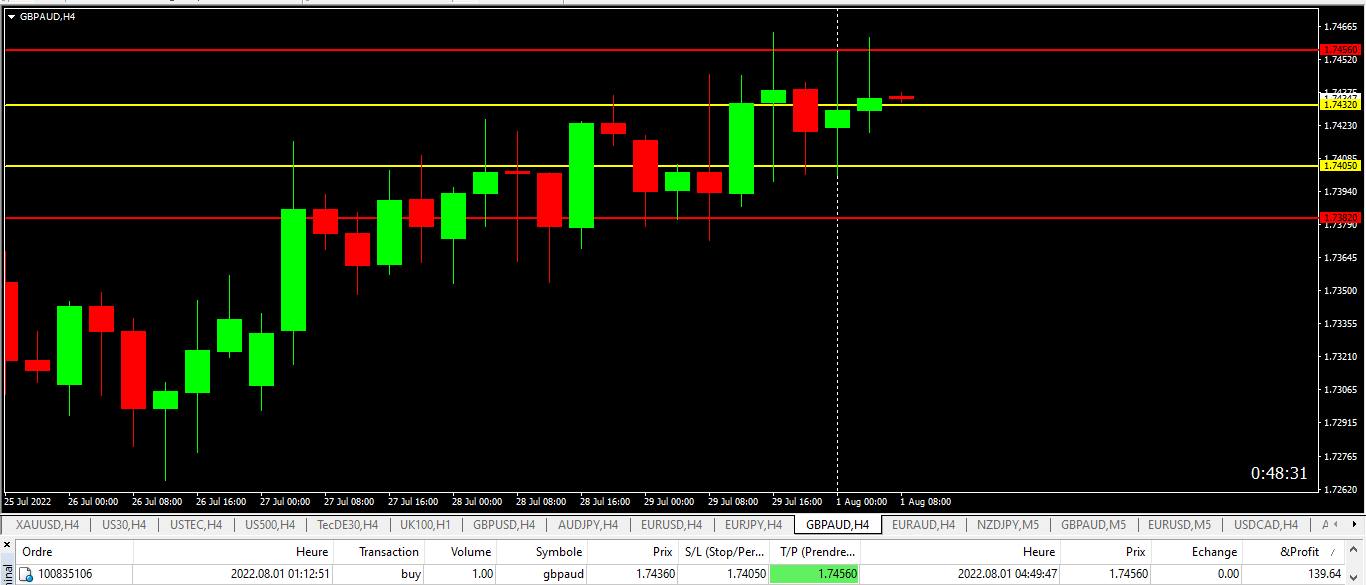Select the US500,H4 chart tab

coord(270,524)
